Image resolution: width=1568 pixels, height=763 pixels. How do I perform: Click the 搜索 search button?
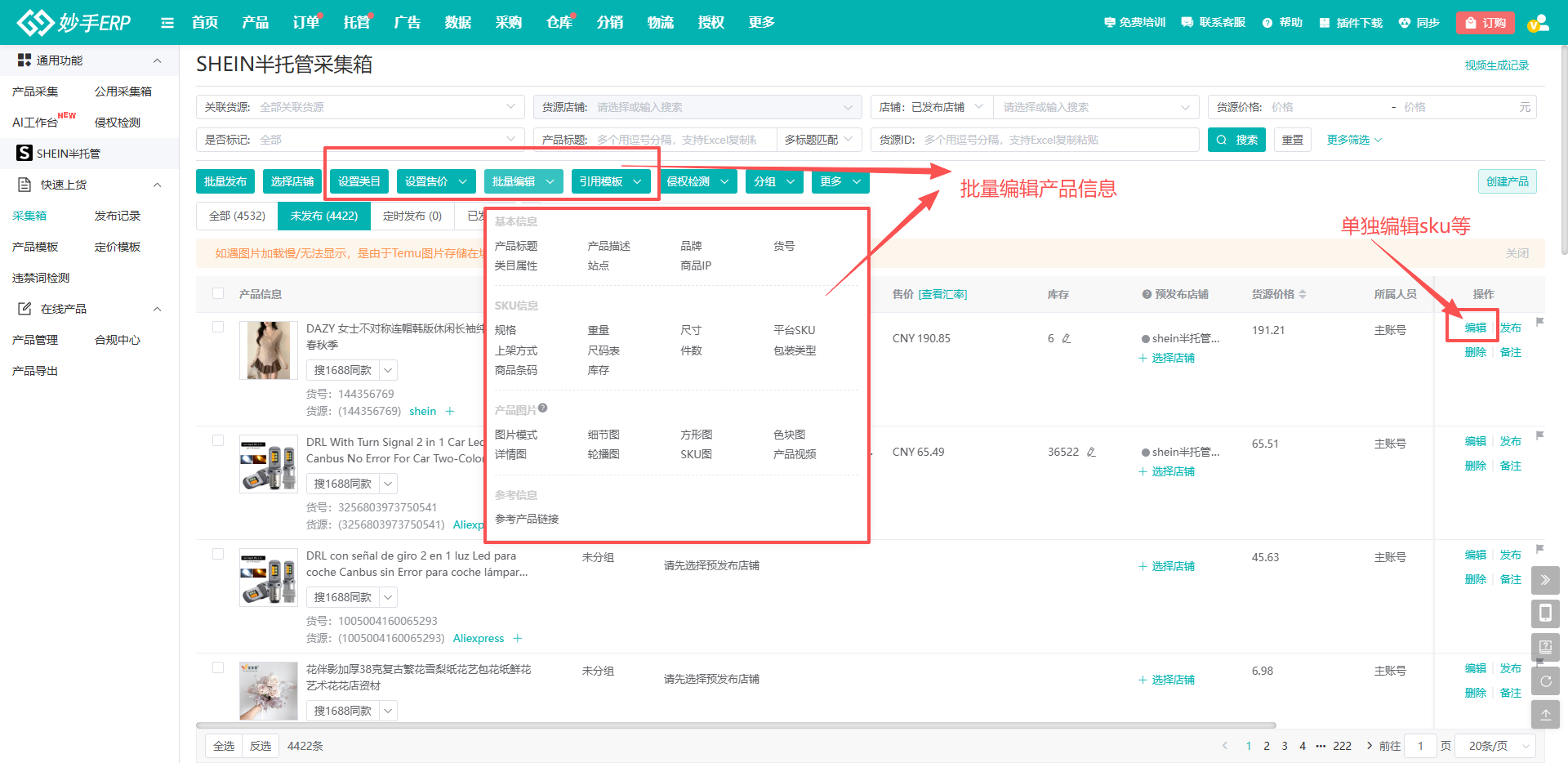(x=1237, y=140)
